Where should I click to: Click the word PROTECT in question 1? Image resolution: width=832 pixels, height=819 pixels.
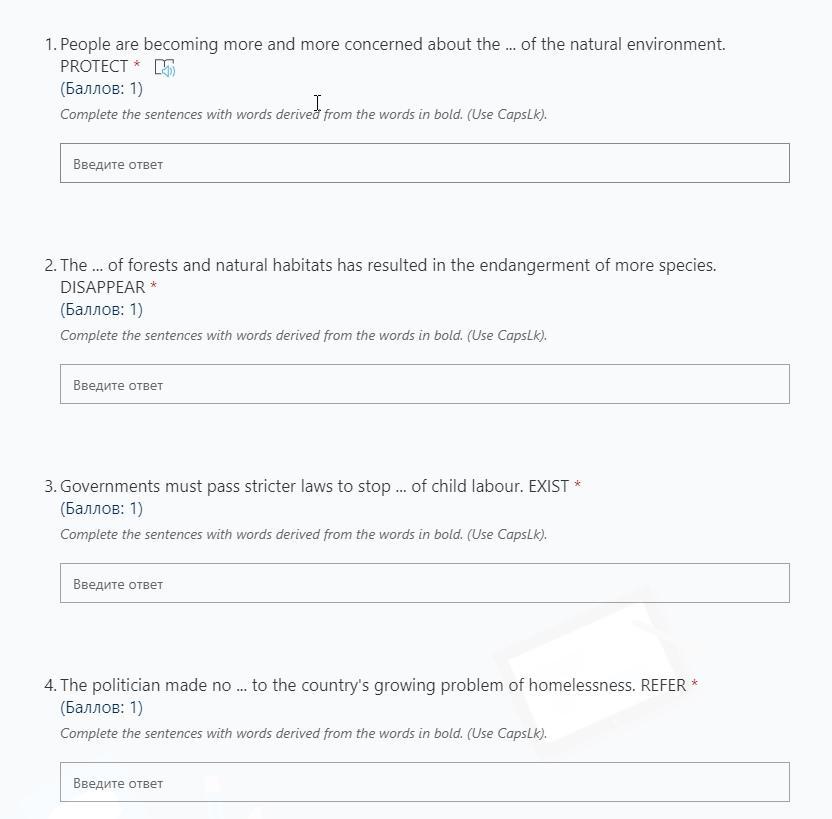tap(94, 66)
